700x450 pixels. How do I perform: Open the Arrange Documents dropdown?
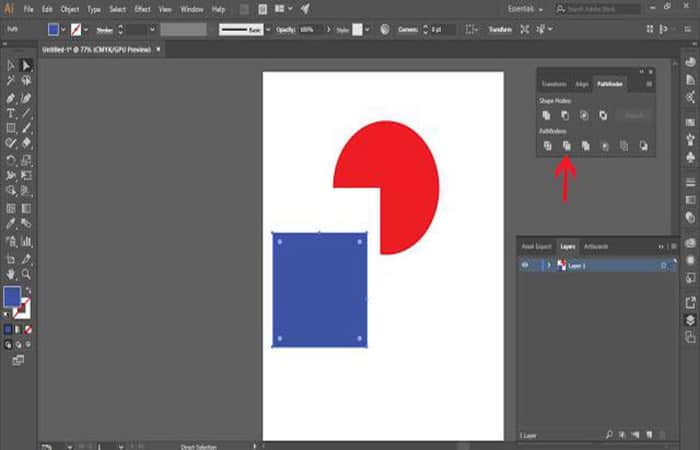[283, 9]
